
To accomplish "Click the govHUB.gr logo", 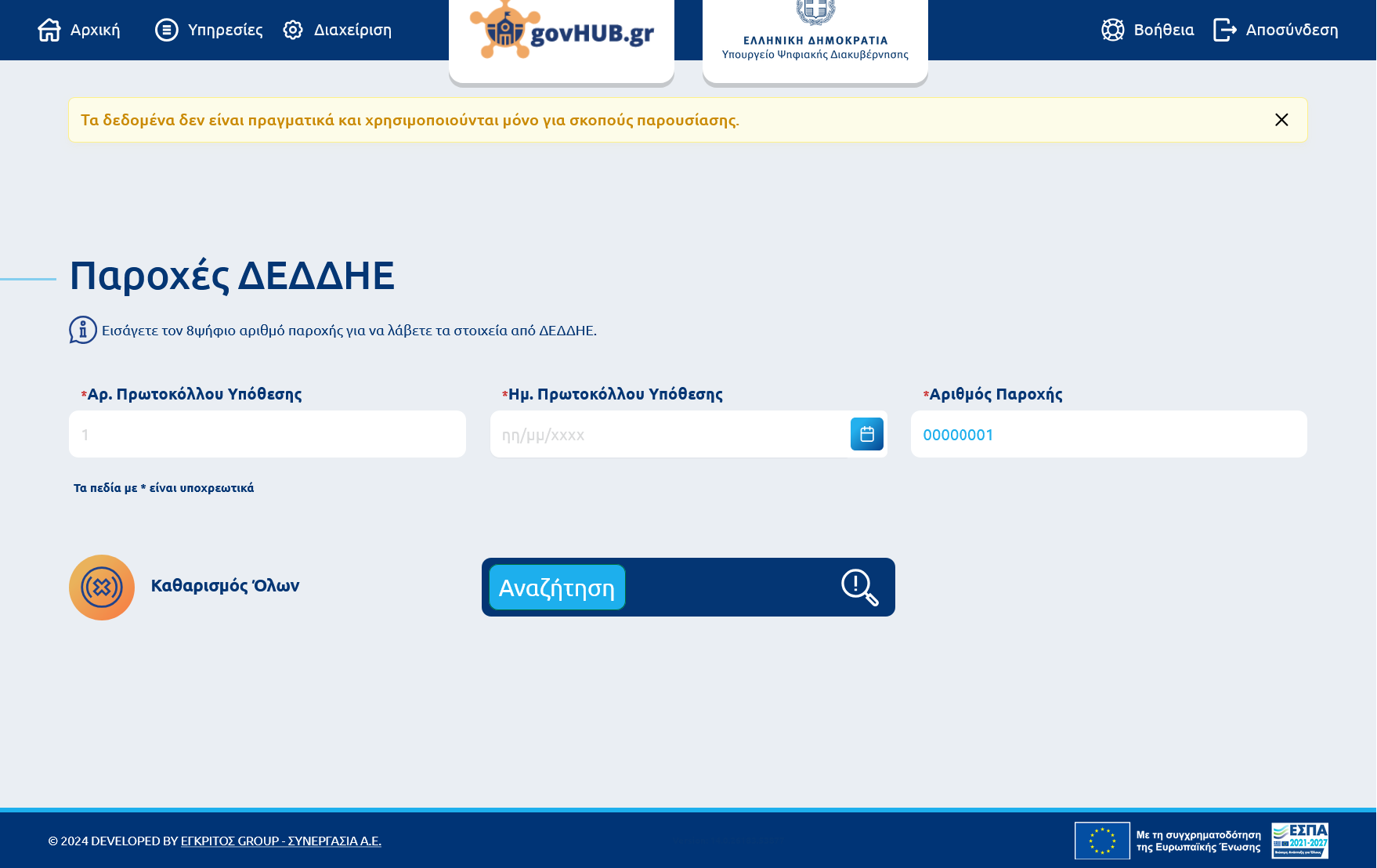I will pos(562,30).
